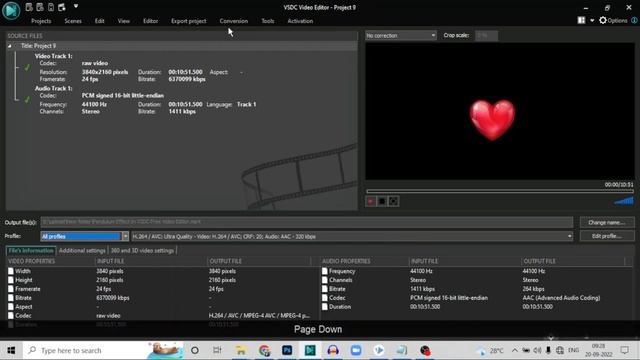Open the View menu
Viewport: 640px width, 360px height.
click(124, 21)
